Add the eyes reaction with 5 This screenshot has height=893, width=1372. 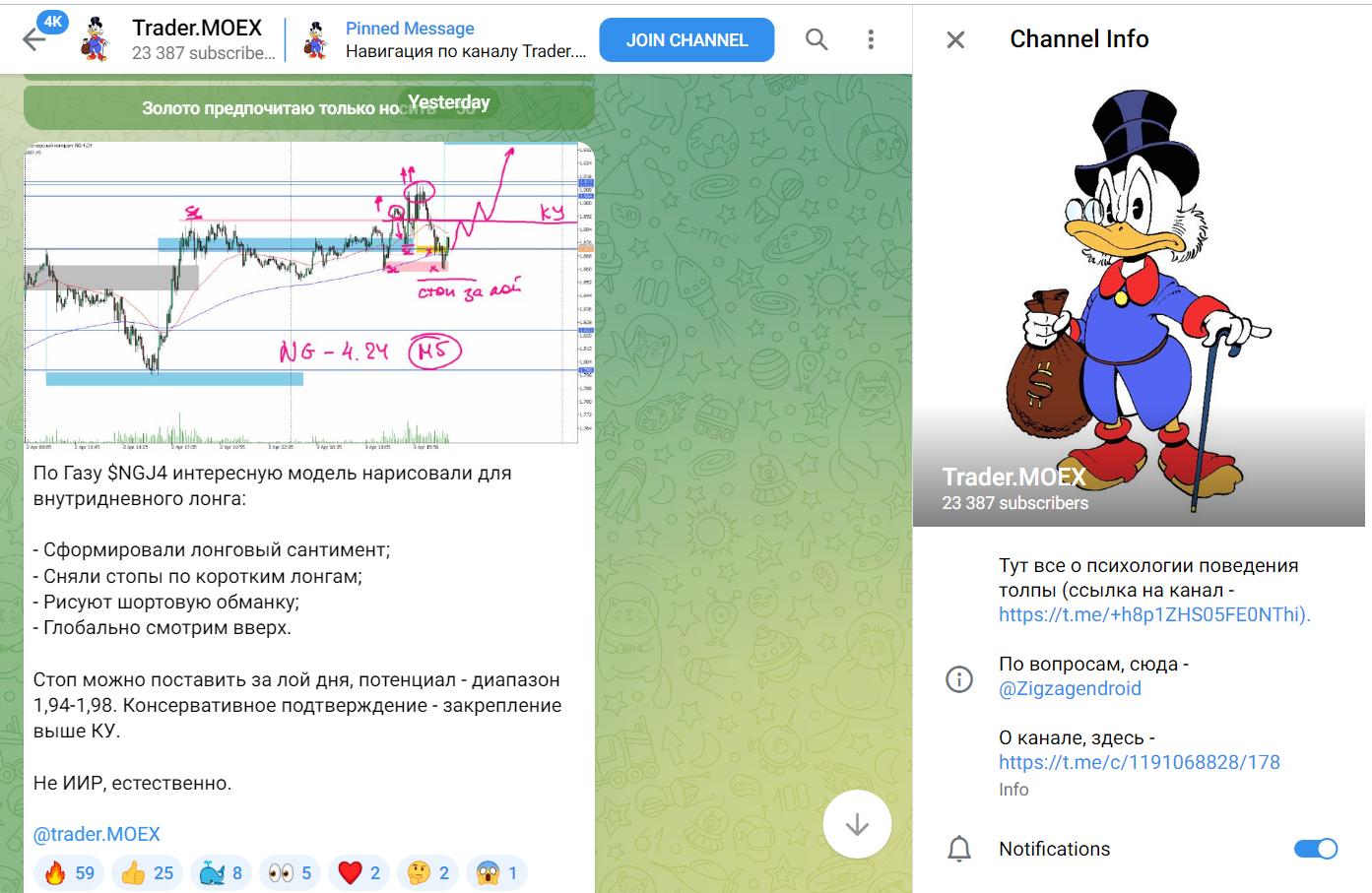click(291, 873)
